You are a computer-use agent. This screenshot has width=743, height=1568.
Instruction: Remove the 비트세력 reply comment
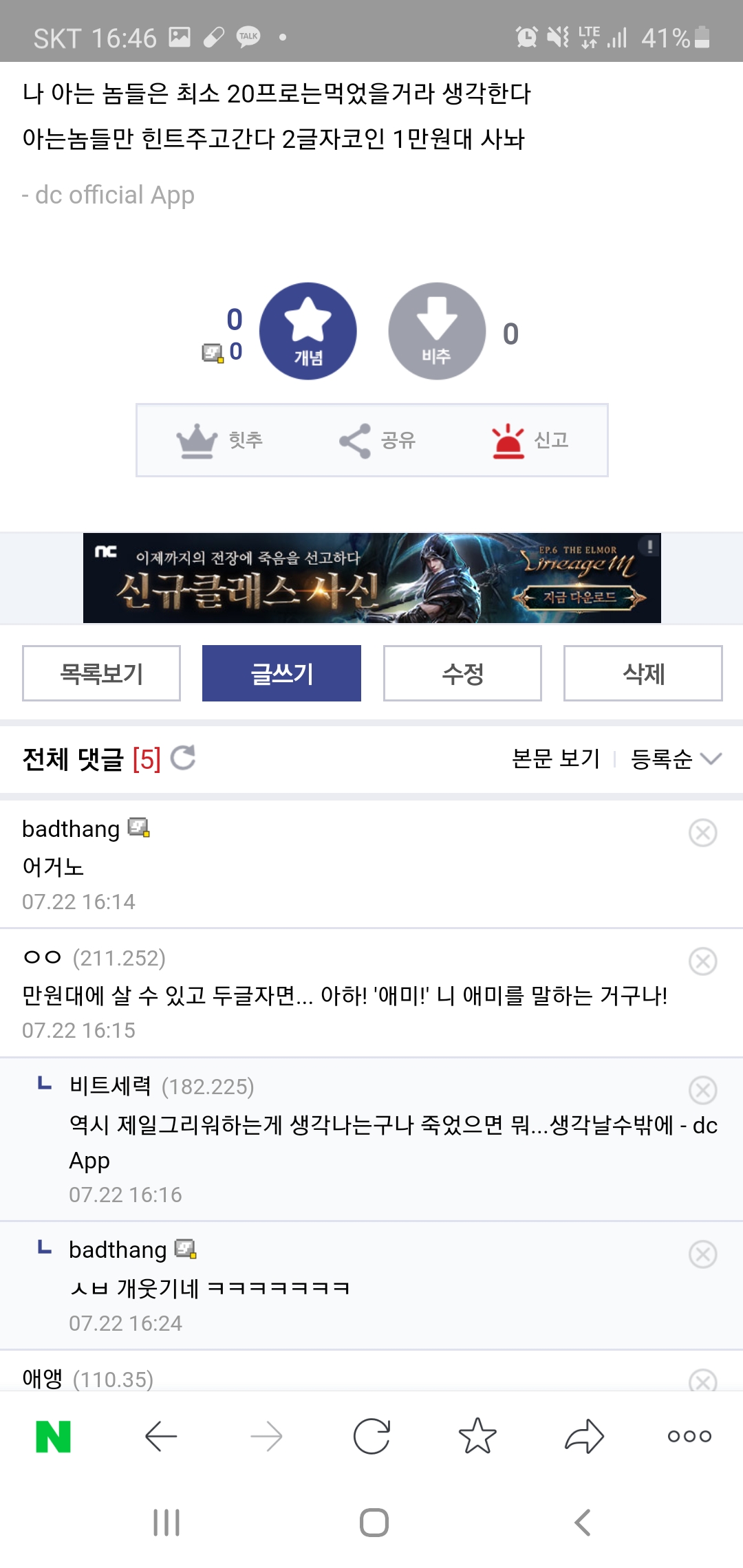(x=702, y=1090)
